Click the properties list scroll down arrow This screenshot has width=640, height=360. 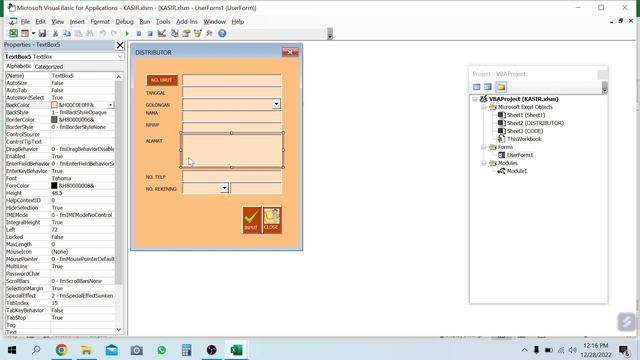[x=119, y=329]
